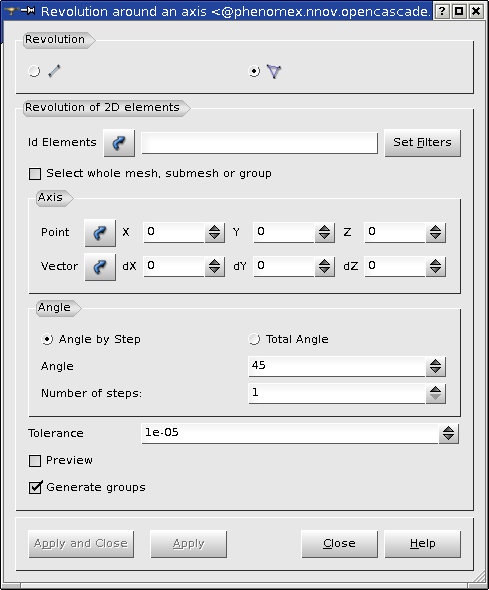The width and height of the screenshot is (489, 590).
Task: Activate the Point selection arrow button
Action: click(x=100, y=233)
